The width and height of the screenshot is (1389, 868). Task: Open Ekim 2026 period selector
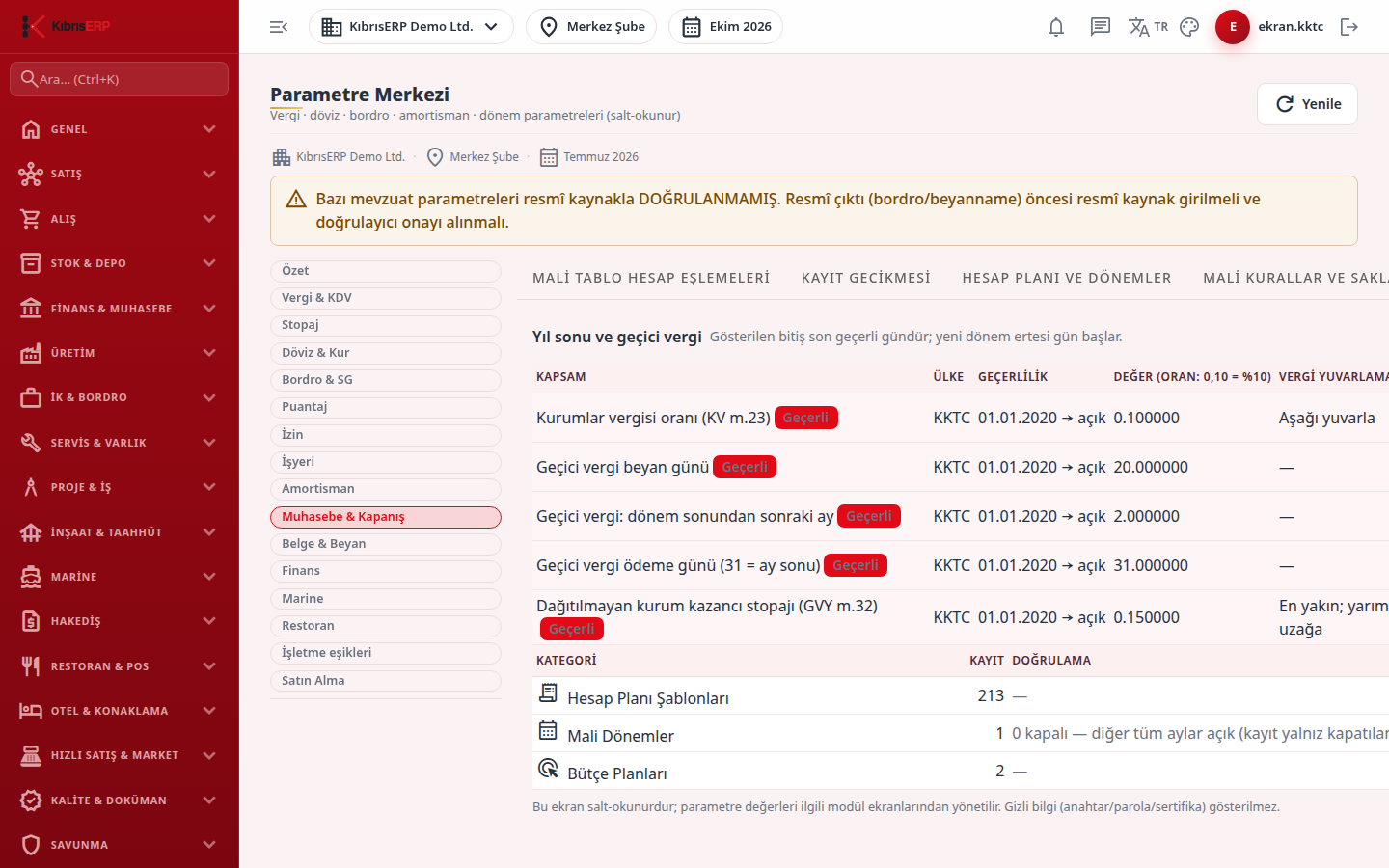tap(725, 27)
